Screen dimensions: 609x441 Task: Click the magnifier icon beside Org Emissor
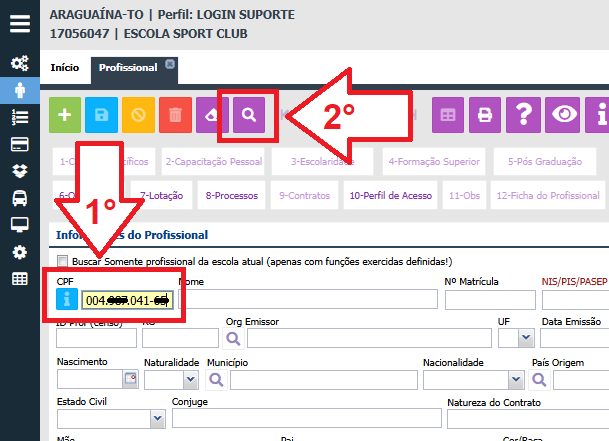pyautogui.click(x=233, y=338)
